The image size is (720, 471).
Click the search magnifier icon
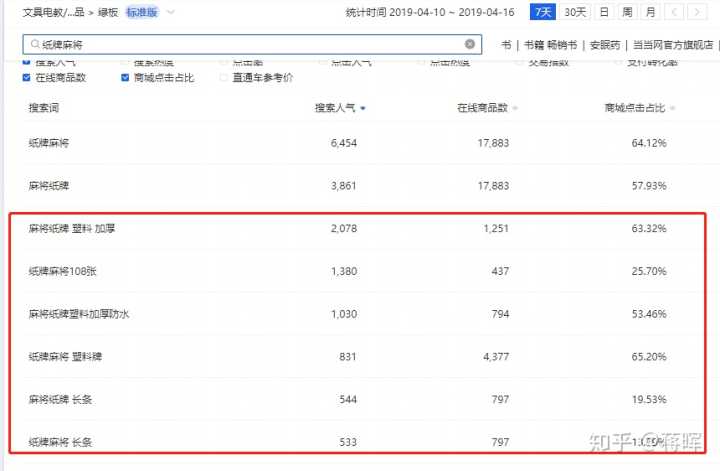tap(35, 45)
